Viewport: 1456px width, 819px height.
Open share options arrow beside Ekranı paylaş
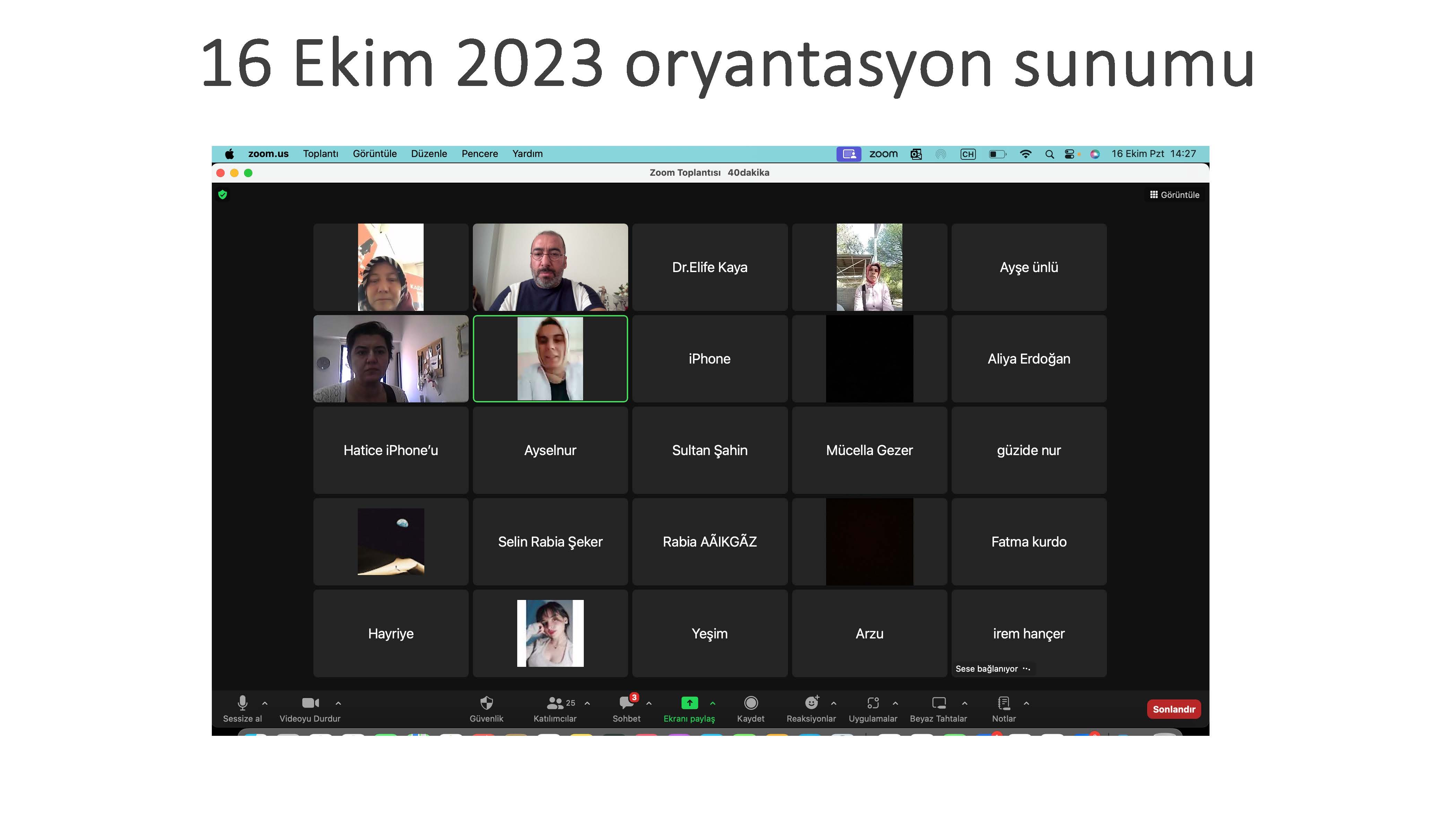[713, 703]
